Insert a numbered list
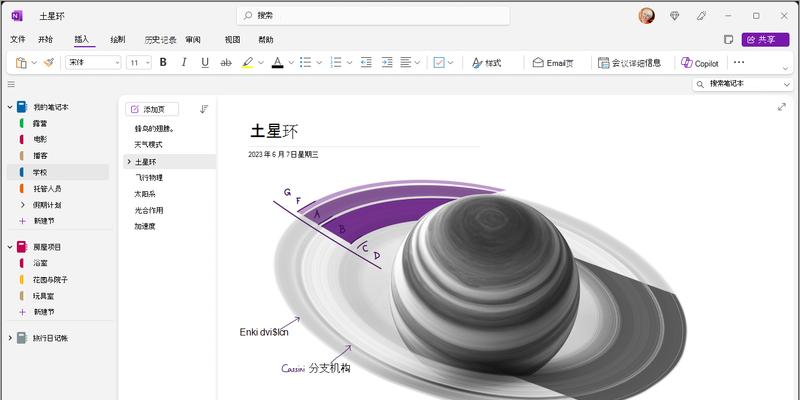This screenshot has height=400, width=800. 336,63
